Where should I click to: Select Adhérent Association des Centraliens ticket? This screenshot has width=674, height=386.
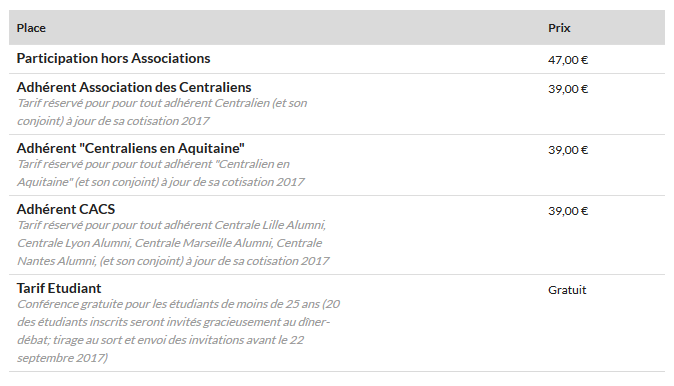[x=134, y=87]
